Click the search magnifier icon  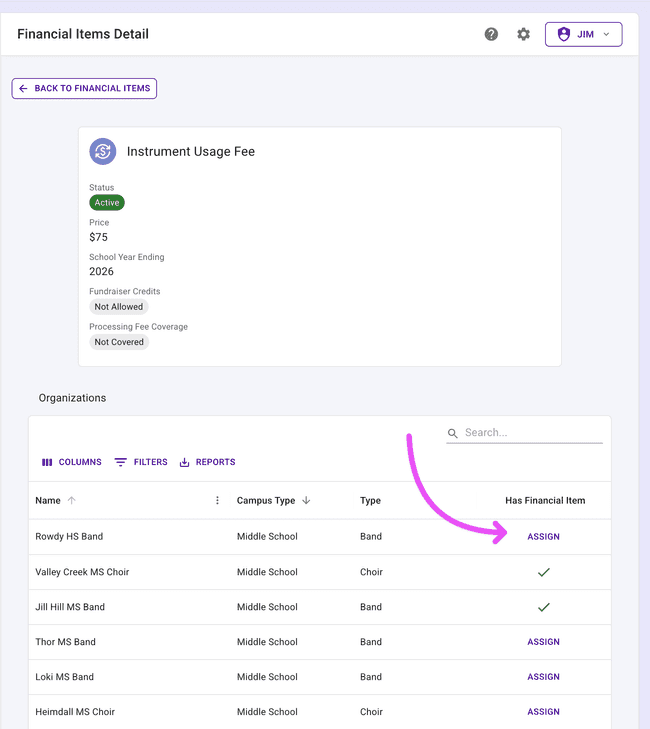click(x=452, y=433)
